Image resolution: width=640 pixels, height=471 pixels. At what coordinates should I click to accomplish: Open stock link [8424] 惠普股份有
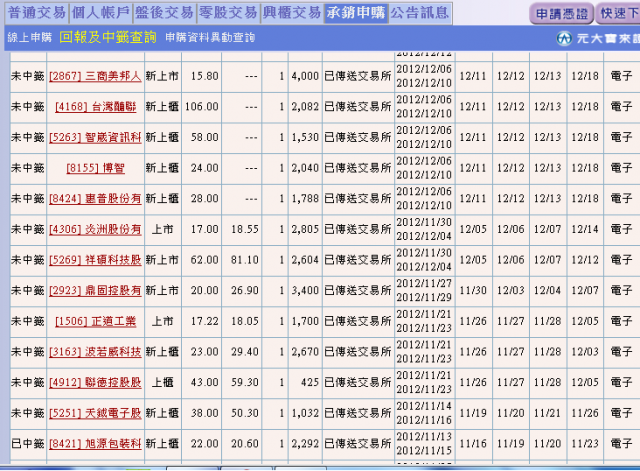(95, 198)
